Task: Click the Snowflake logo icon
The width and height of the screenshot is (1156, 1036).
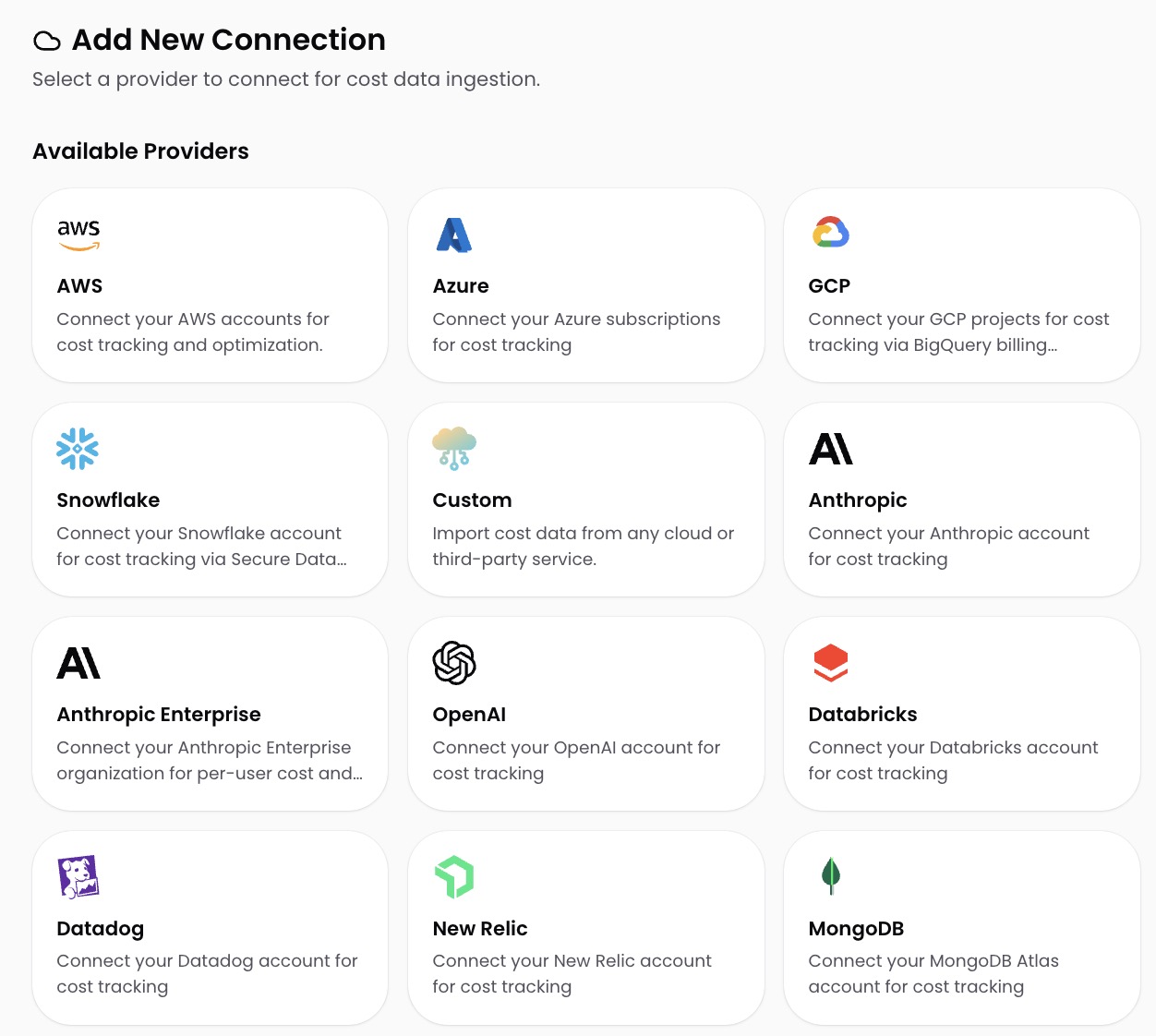Action: click(78, 449)
